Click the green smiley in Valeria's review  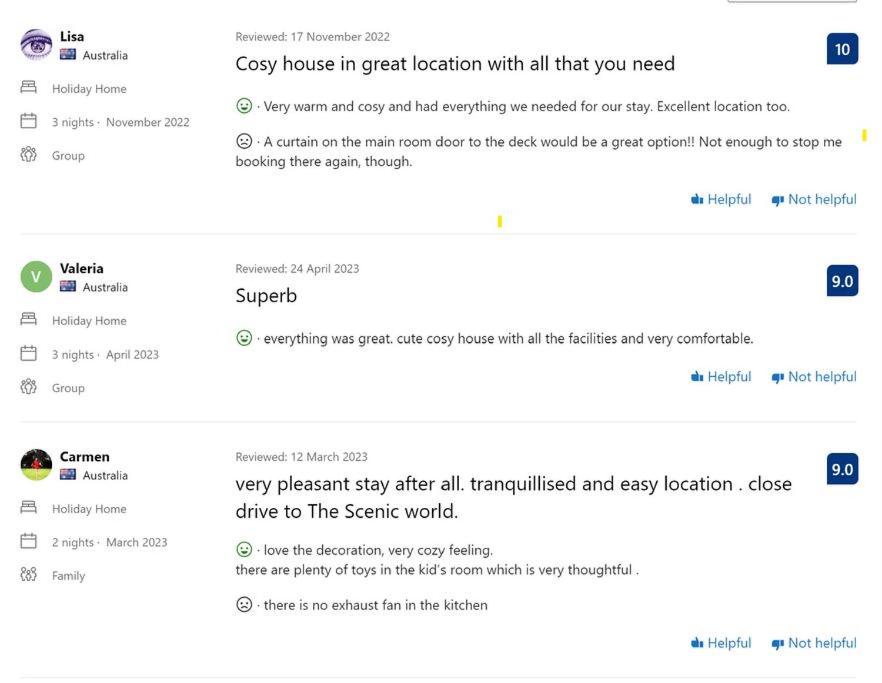click(244, 338)
